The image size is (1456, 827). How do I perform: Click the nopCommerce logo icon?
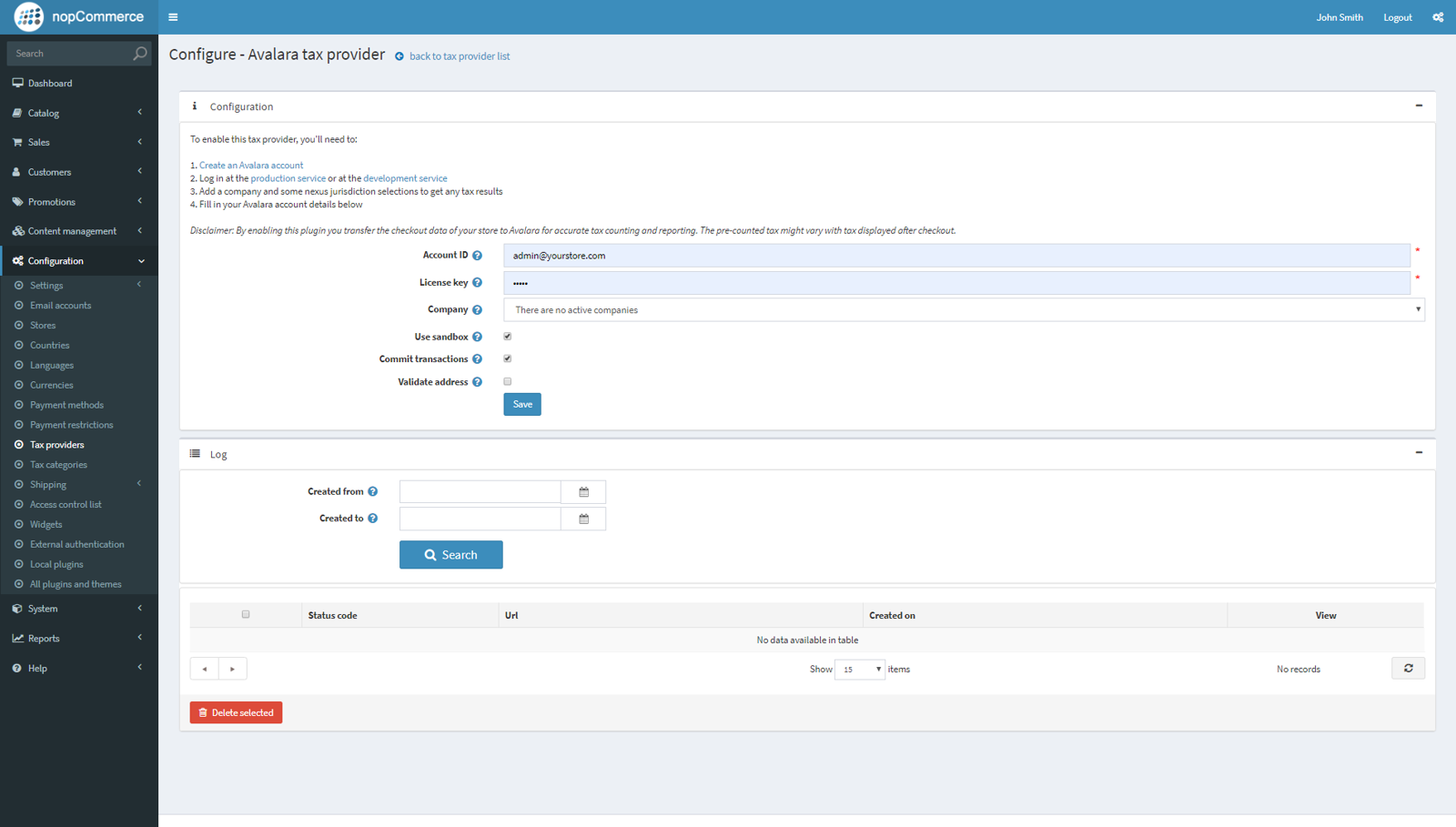pos(28,16)
